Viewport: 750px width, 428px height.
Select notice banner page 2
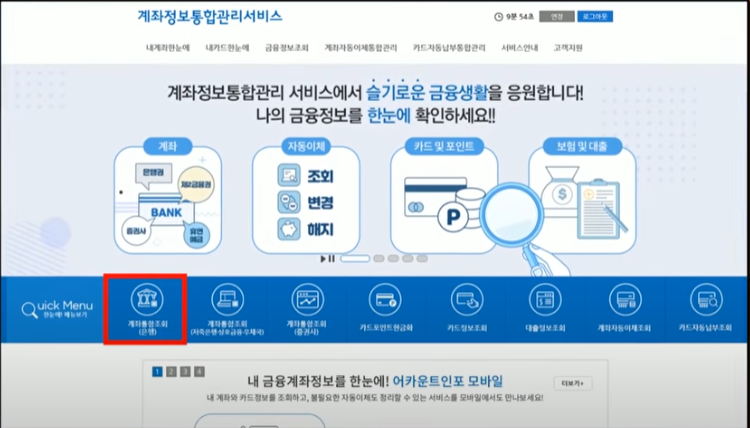pyautogui.click(x=171, y=372)
